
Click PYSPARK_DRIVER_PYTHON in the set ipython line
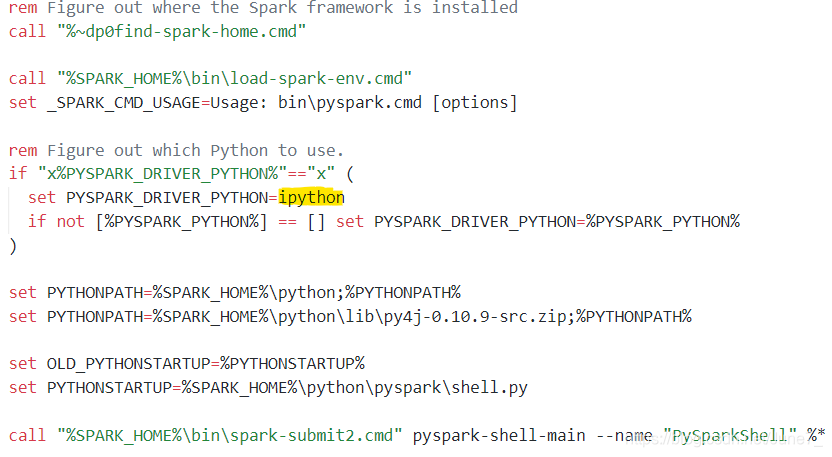click(167, 198)
